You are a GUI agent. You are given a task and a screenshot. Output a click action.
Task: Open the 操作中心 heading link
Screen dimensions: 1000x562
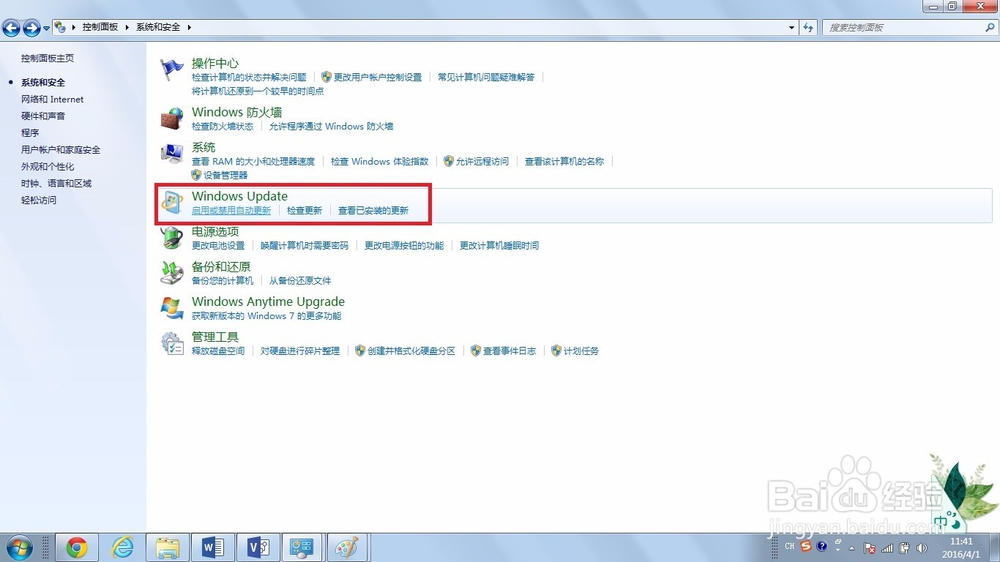coord(215,63)
